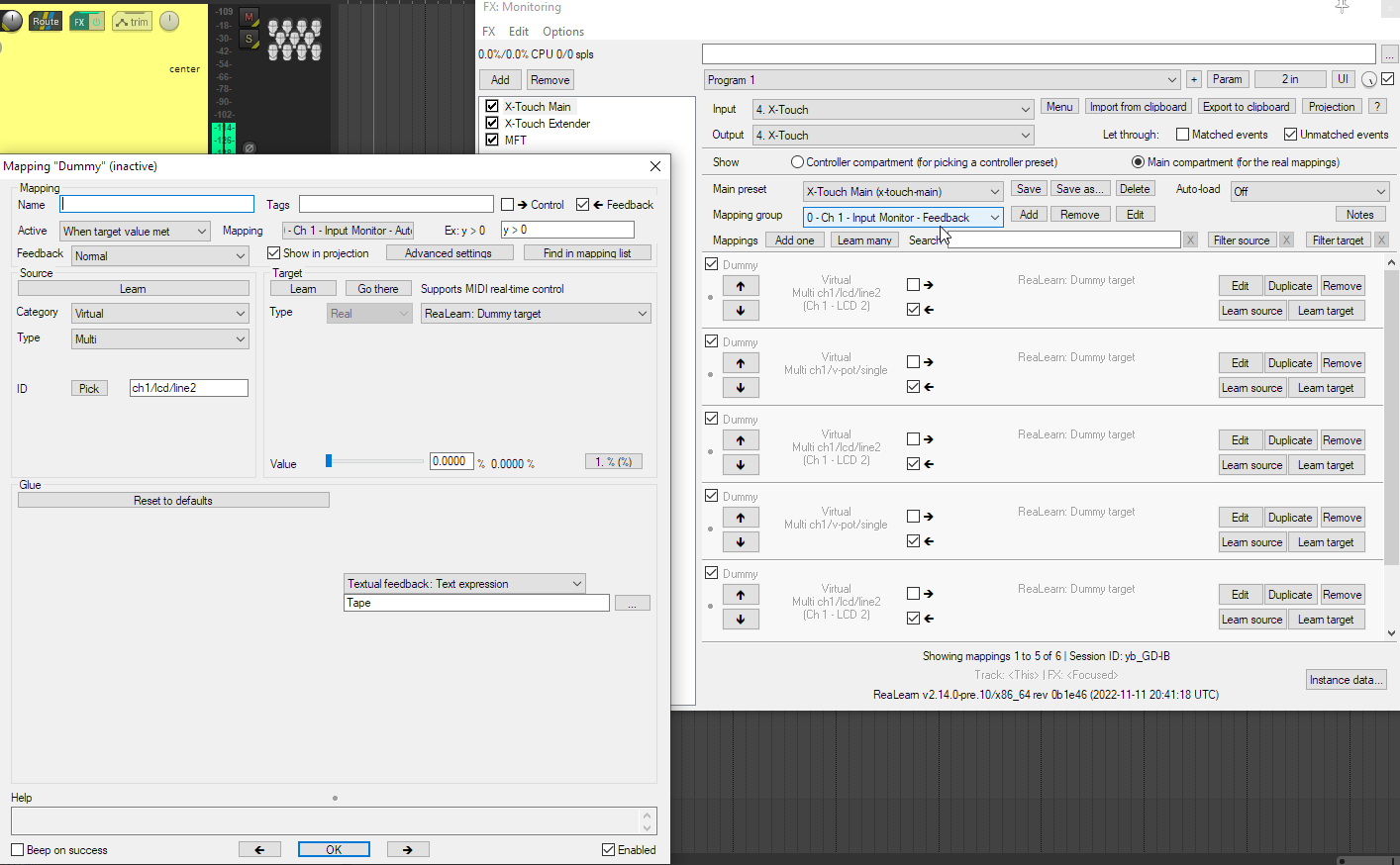This screenshot has height=865, width=1400.
Task: Click the plus button next to Program 1
Action: pyautogui.click(x=1193, y=79)
